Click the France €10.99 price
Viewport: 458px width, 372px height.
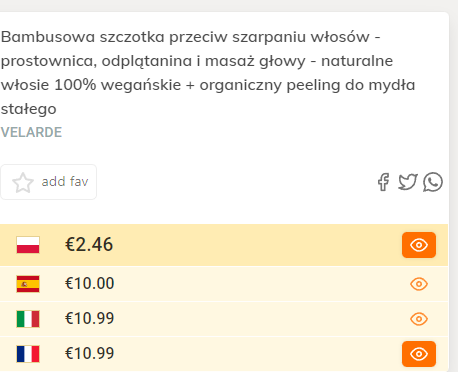pos(90,353)
